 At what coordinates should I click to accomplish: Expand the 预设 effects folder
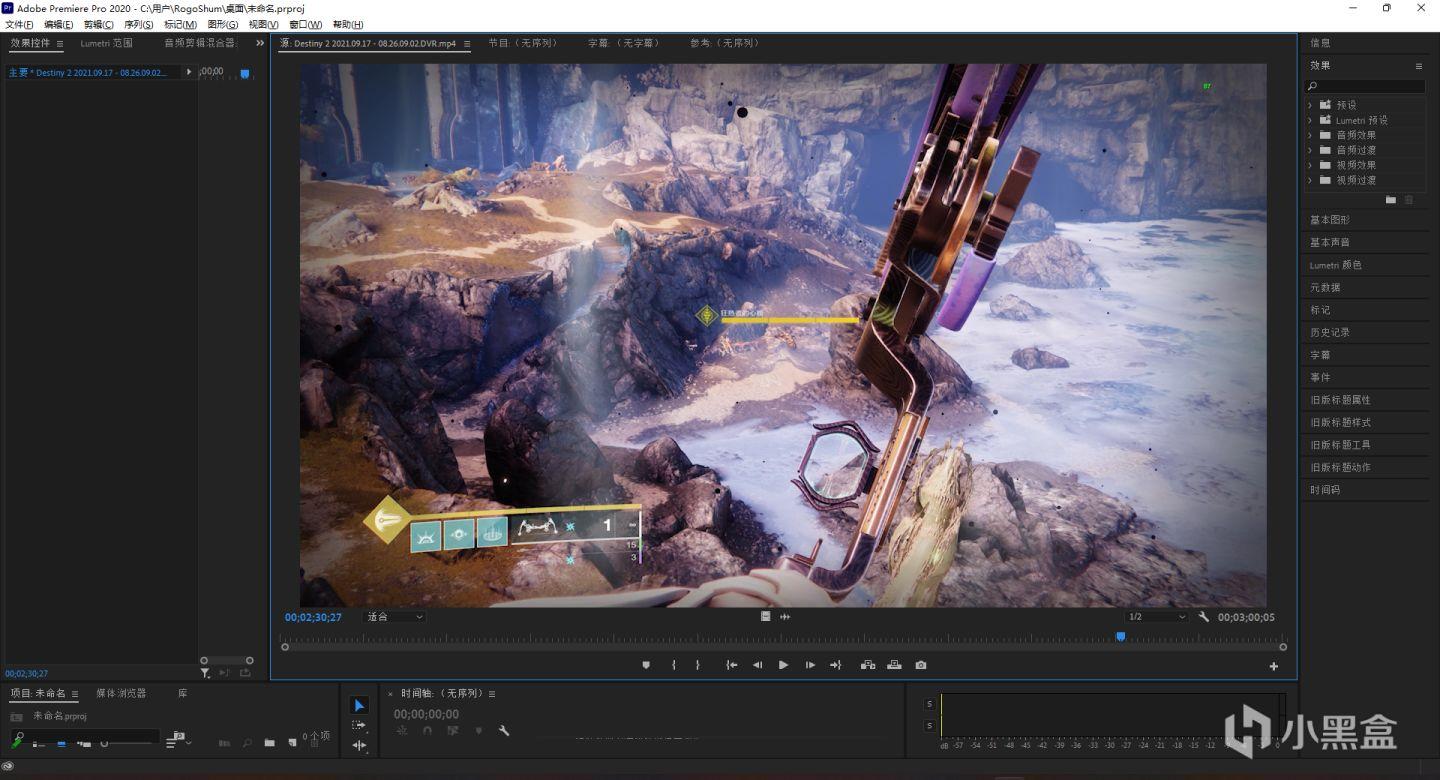point(1310,105)
